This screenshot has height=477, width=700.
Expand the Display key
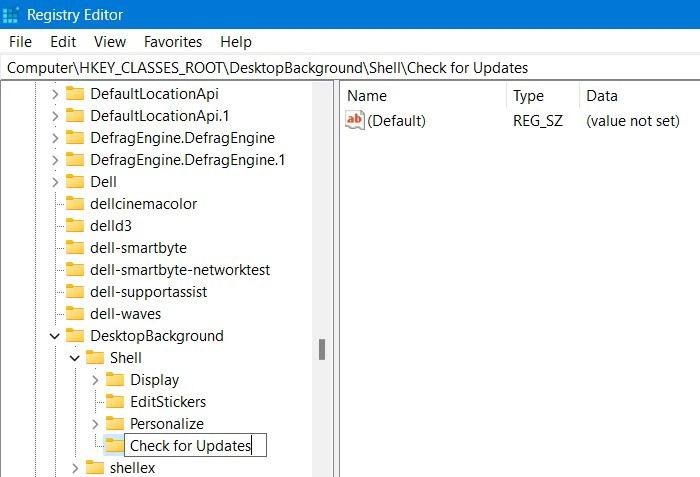coord(95,380)
